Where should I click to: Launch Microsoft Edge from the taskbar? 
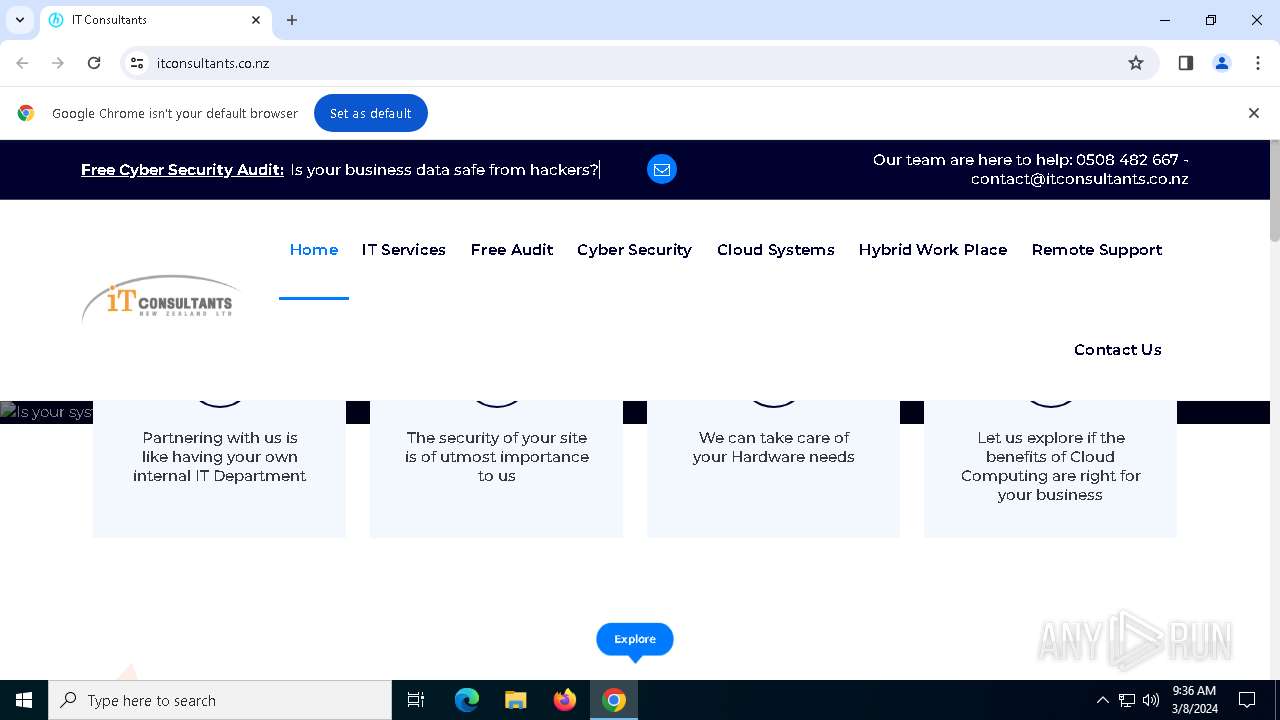point(467,700)
